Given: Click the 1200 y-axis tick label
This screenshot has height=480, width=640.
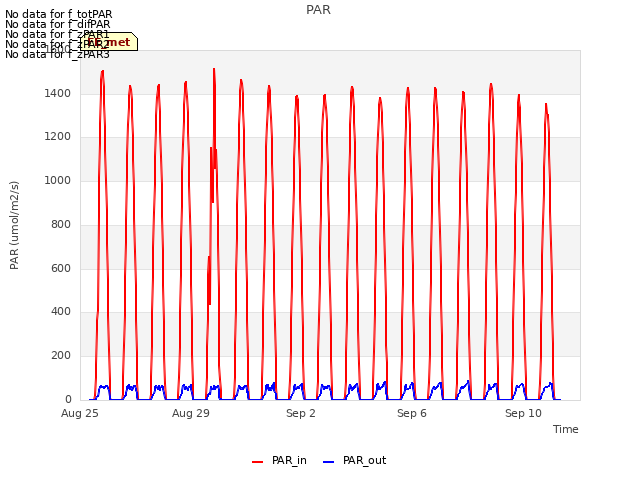Looking at the screenshot, I should [58, 136].
